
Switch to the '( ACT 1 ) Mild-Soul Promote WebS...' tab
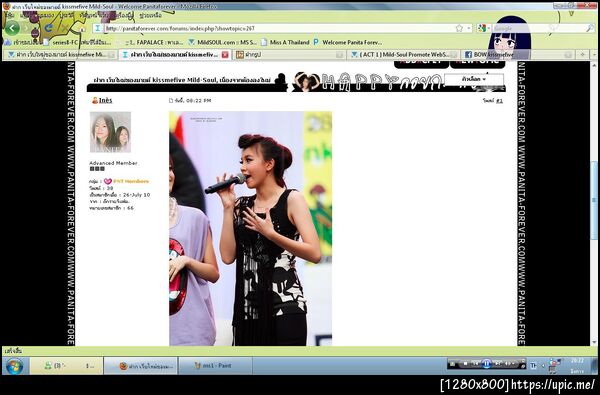(403, 55)
